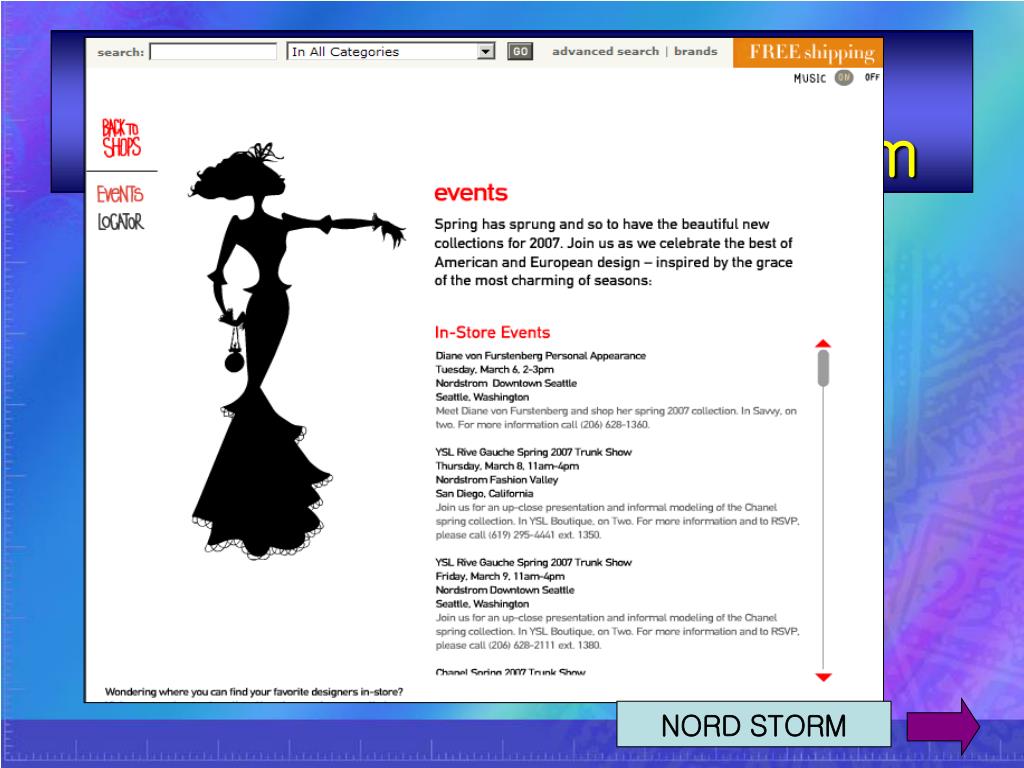Click San Diego, California text
1024x768 pixels.
coord(485,494)
